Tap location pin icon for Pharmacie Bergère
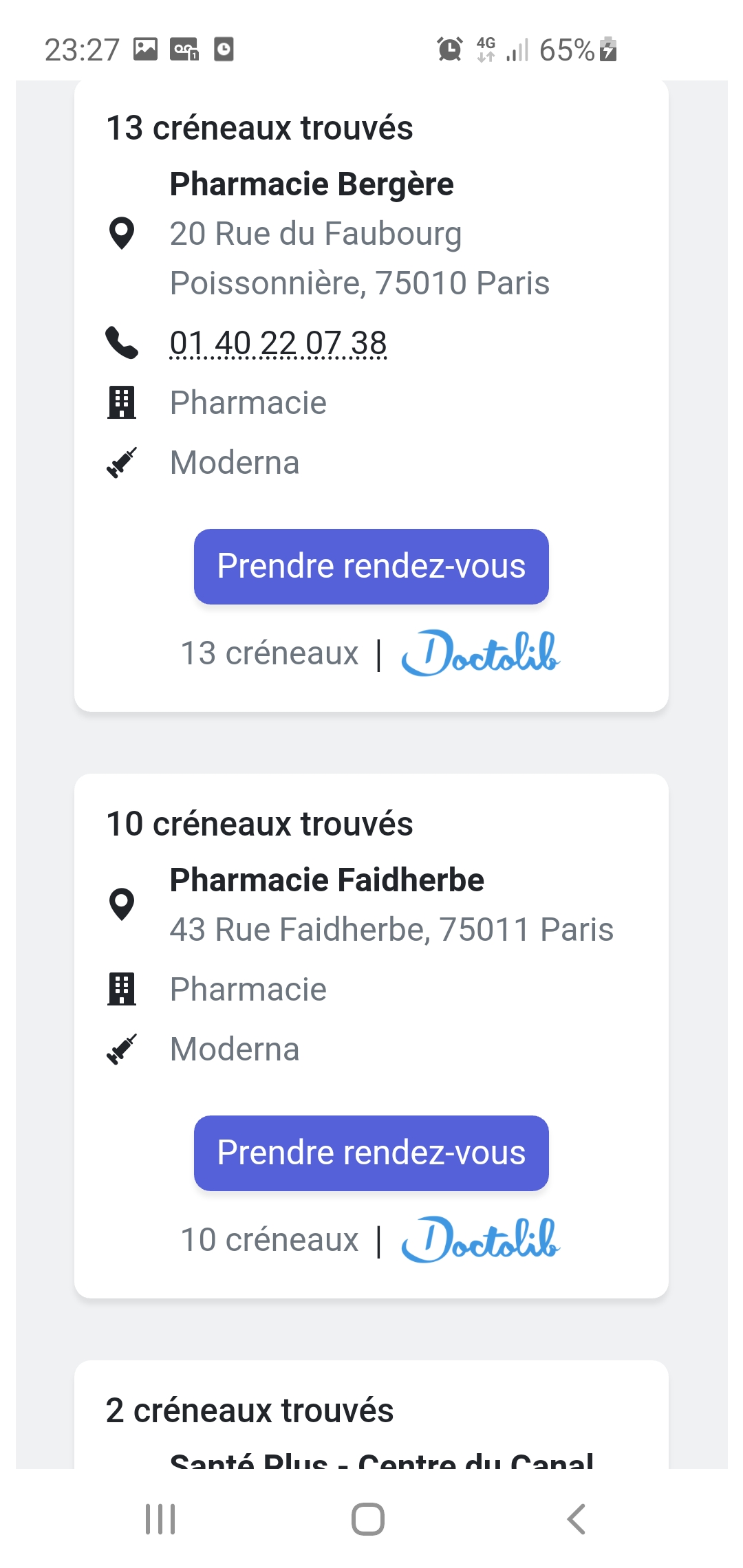This screenshot has width=743, height=1568. point(122,233)
